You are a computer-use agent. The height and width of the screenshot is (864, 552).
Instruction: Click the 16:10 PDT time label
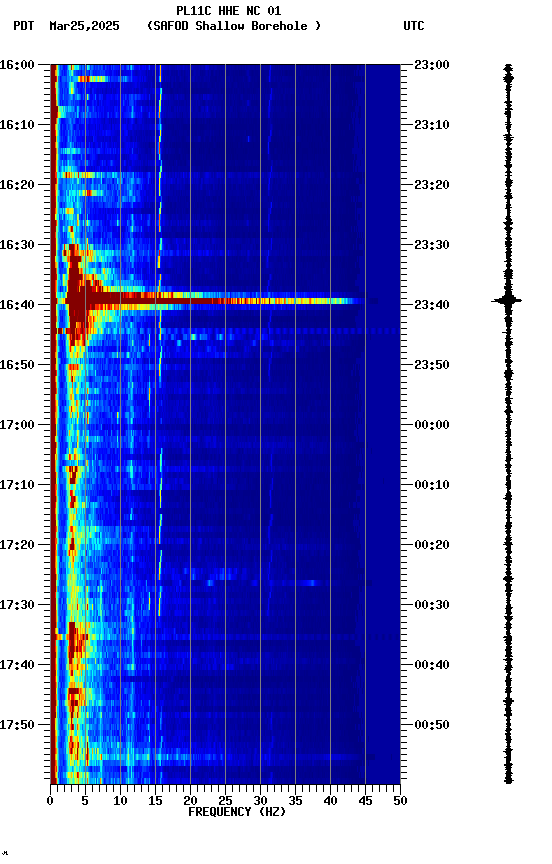(x=17, y=125)
